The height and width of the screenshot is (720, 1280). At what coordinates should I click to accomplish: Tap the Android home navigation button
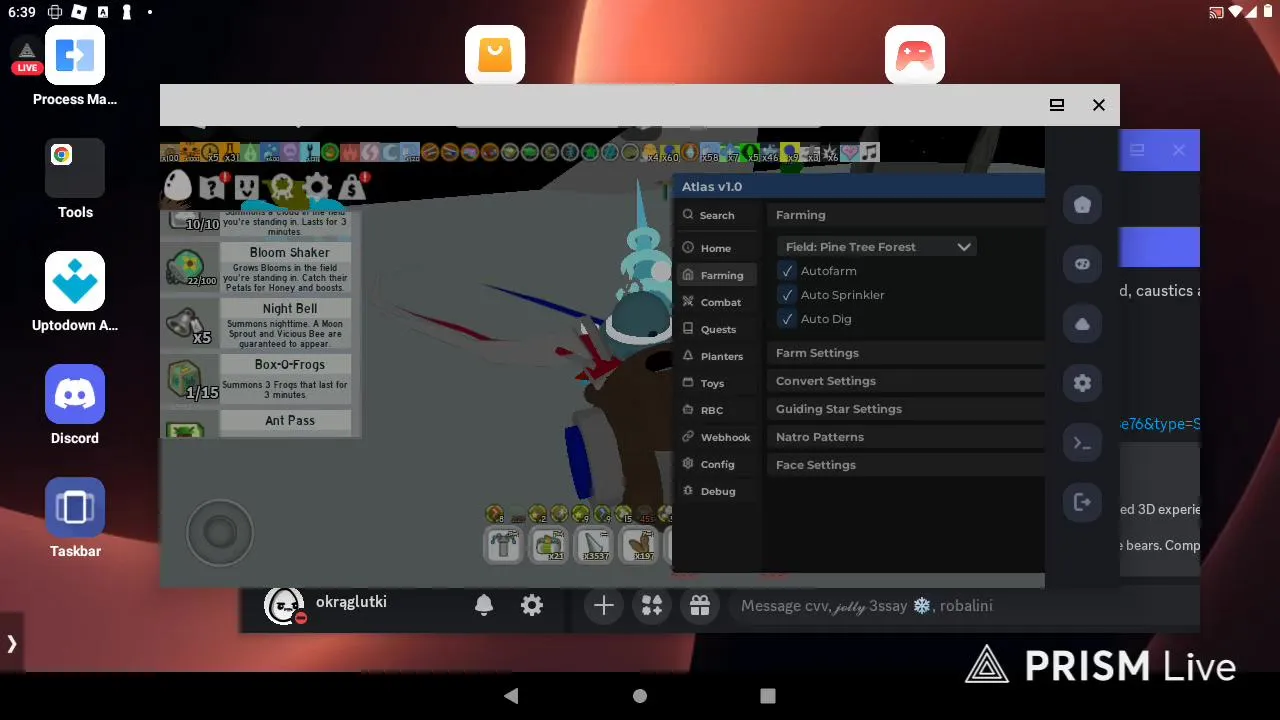click(640, 696)
